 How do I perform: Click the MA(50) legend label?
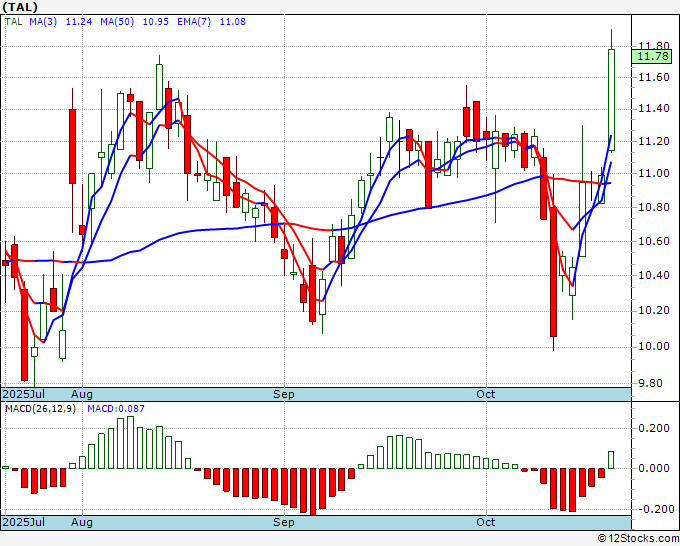(x=117, y=22)
